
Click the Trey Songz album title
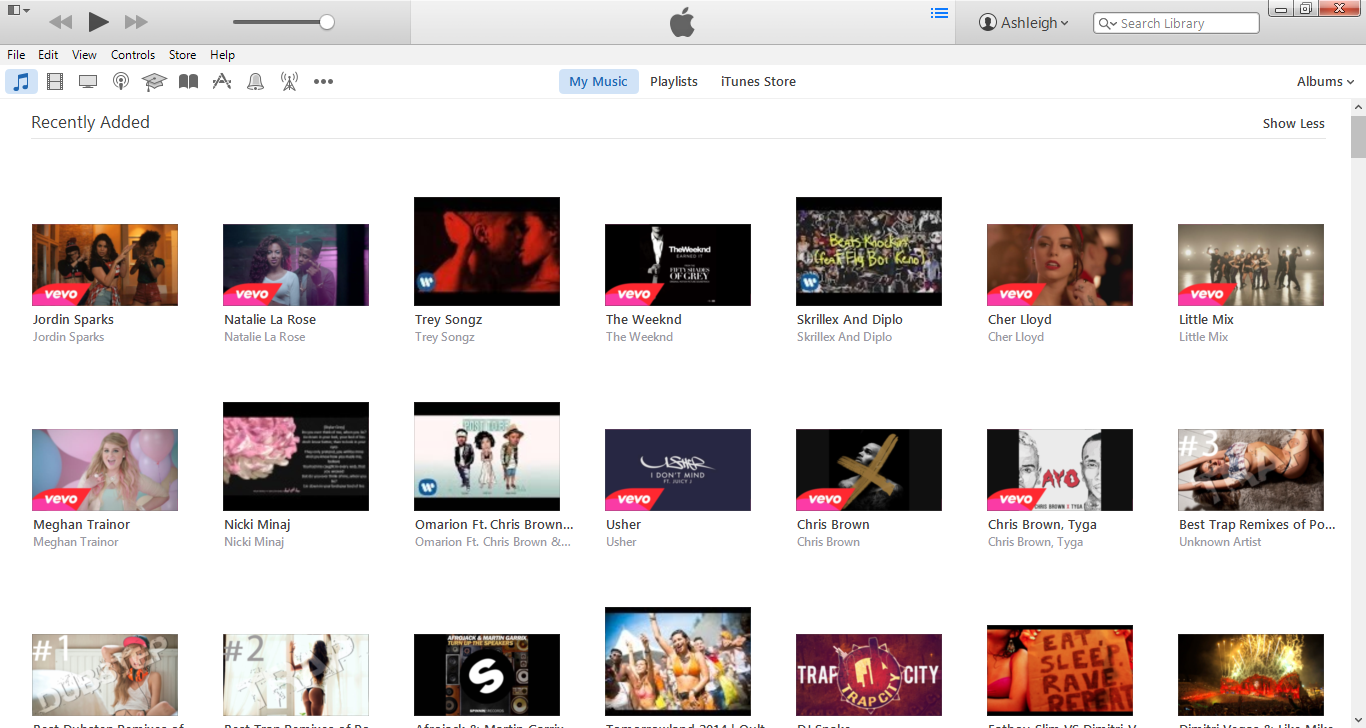[x=448, y=320]
